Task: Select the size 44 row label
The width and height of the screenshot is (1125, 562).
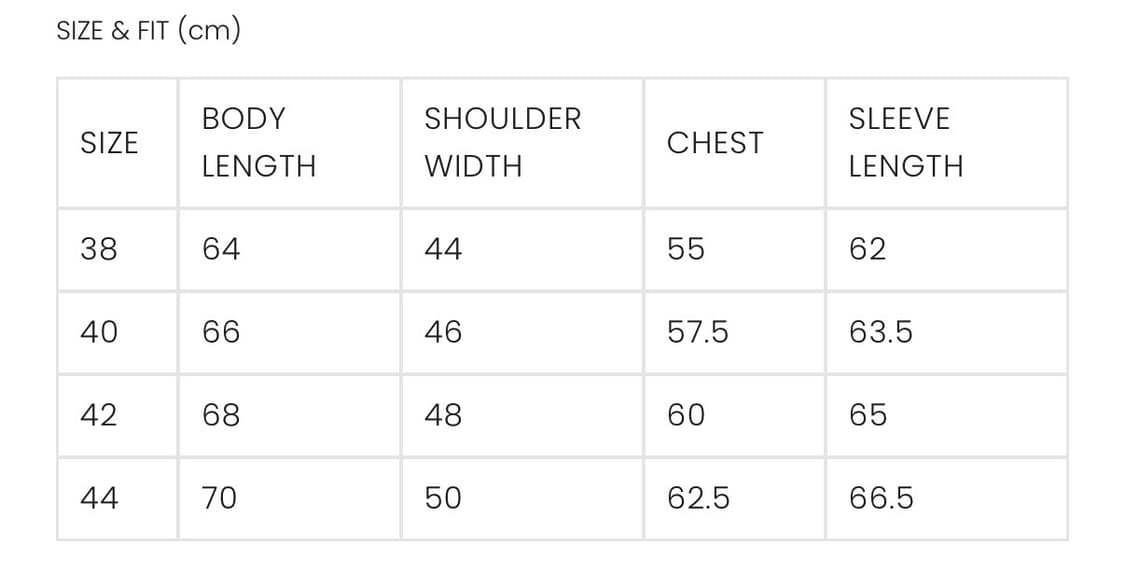Action: tap(99, 498)
